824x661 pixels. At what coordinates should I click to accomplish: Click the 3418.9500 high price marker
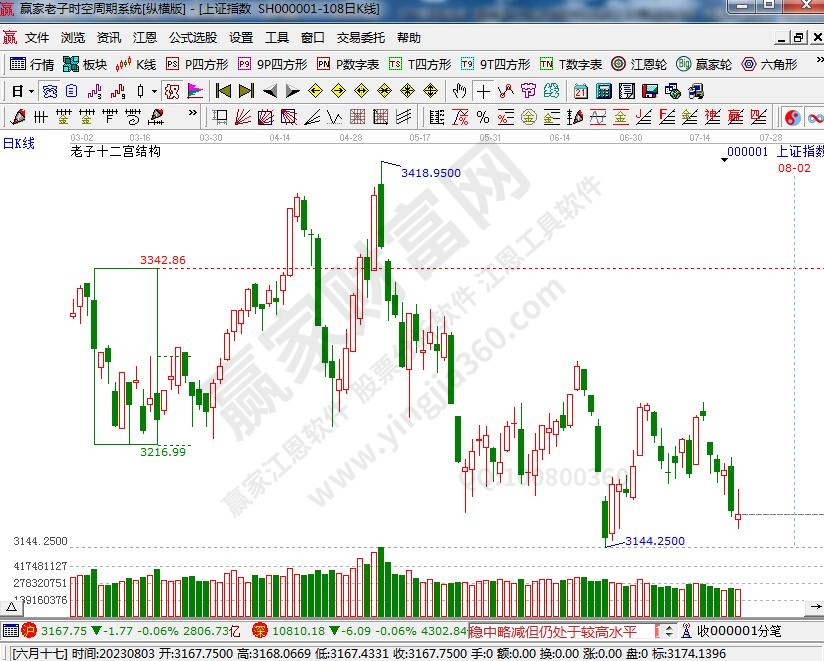pos(430,173)
